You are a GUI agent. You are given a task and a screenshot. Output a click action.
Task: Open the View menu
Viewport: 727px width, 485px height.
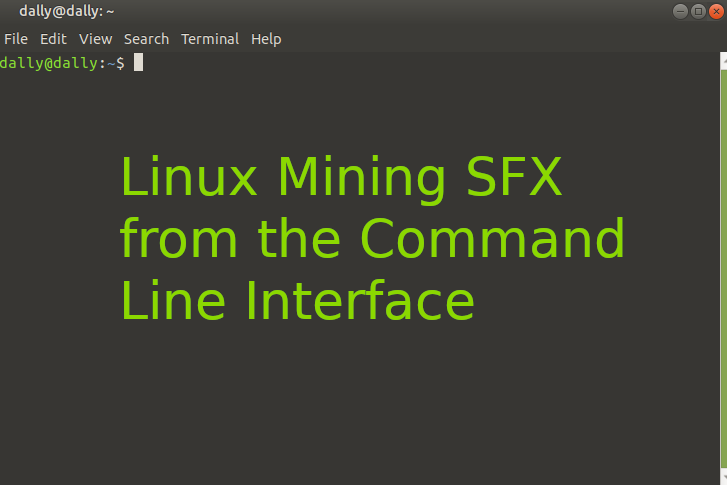(96, 39)
